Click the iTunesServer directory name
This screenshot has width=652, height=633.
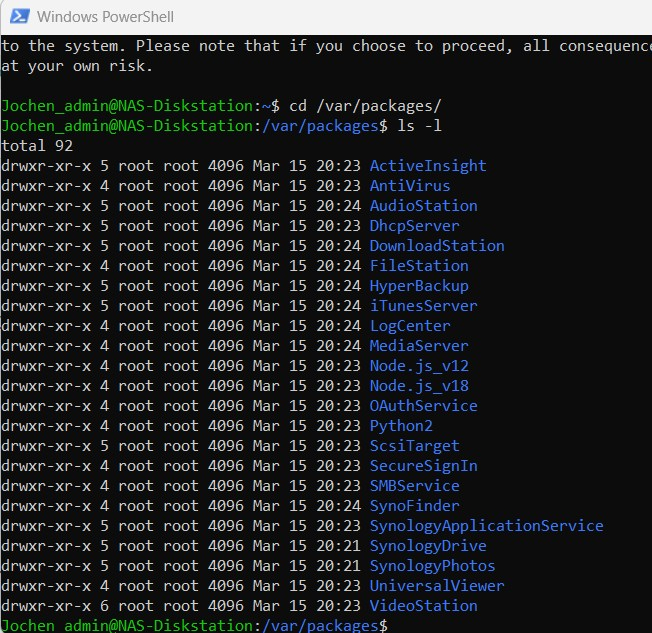pyautogui.click(x=423, y=306)
